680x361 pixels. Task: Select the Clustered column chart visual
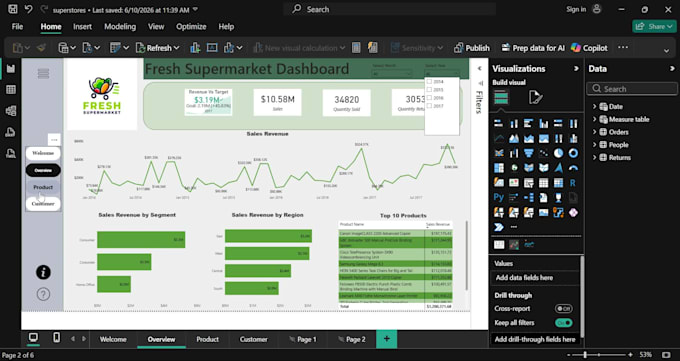tap(543, 124)
